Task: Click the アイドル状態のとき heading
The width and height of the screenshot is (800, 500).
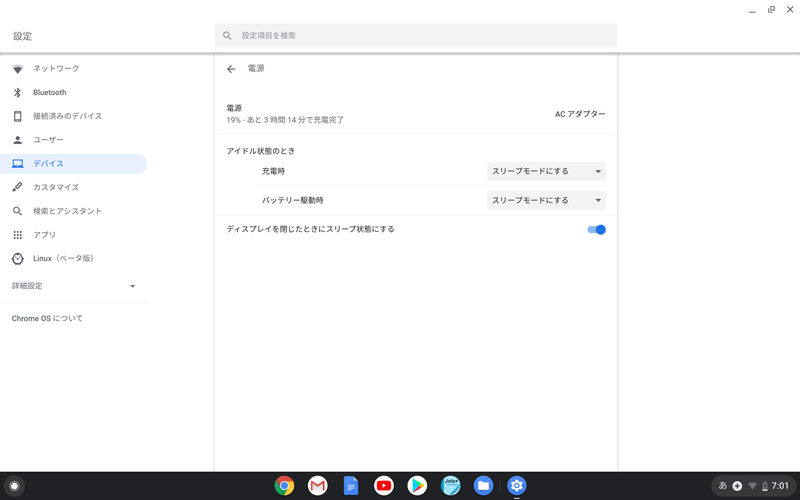Action: (261, 151)
